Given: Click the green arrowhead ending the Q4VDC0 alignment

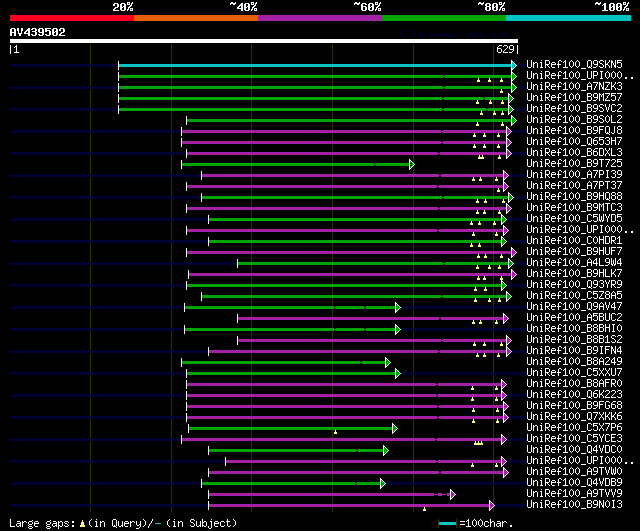Looking at the screenshot, I should pos(386,451).
